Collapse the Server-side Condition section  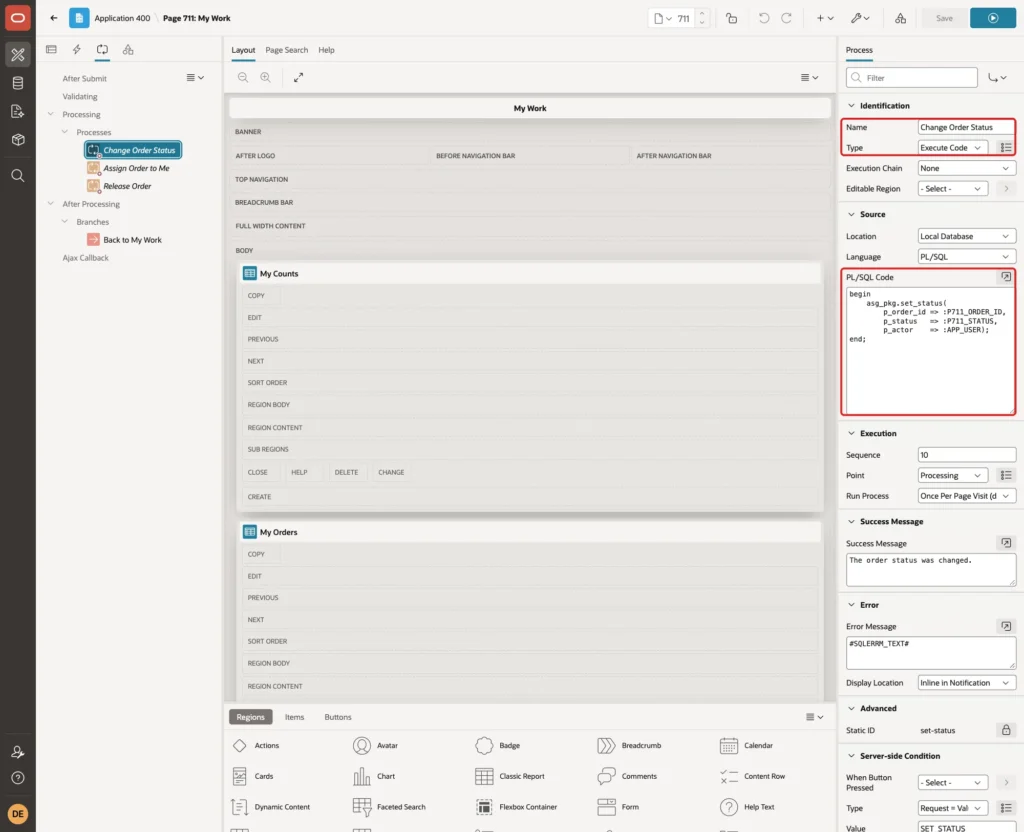[x=851, y=756]
